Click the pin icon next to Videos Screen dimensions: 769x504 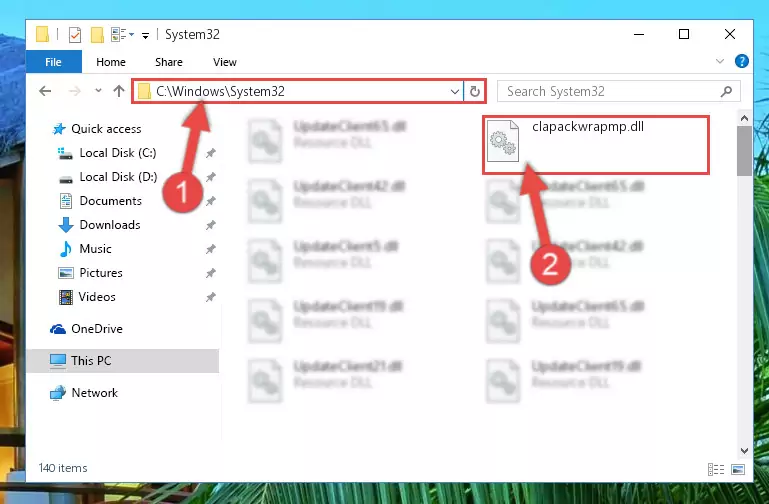[x=210, y=297]
